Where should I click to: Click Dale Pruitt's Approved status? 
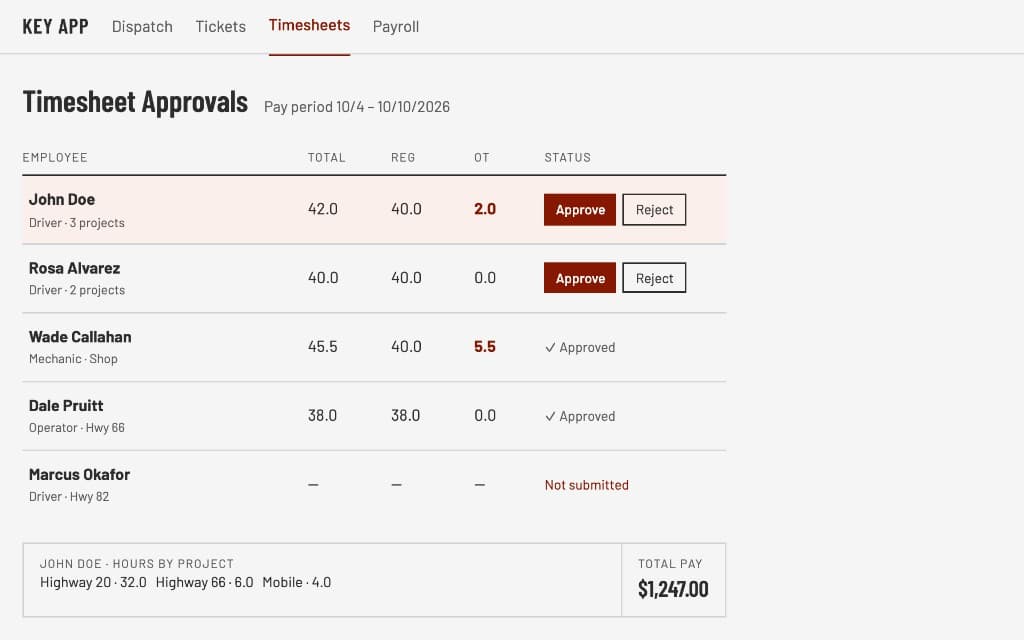[580, 416]
